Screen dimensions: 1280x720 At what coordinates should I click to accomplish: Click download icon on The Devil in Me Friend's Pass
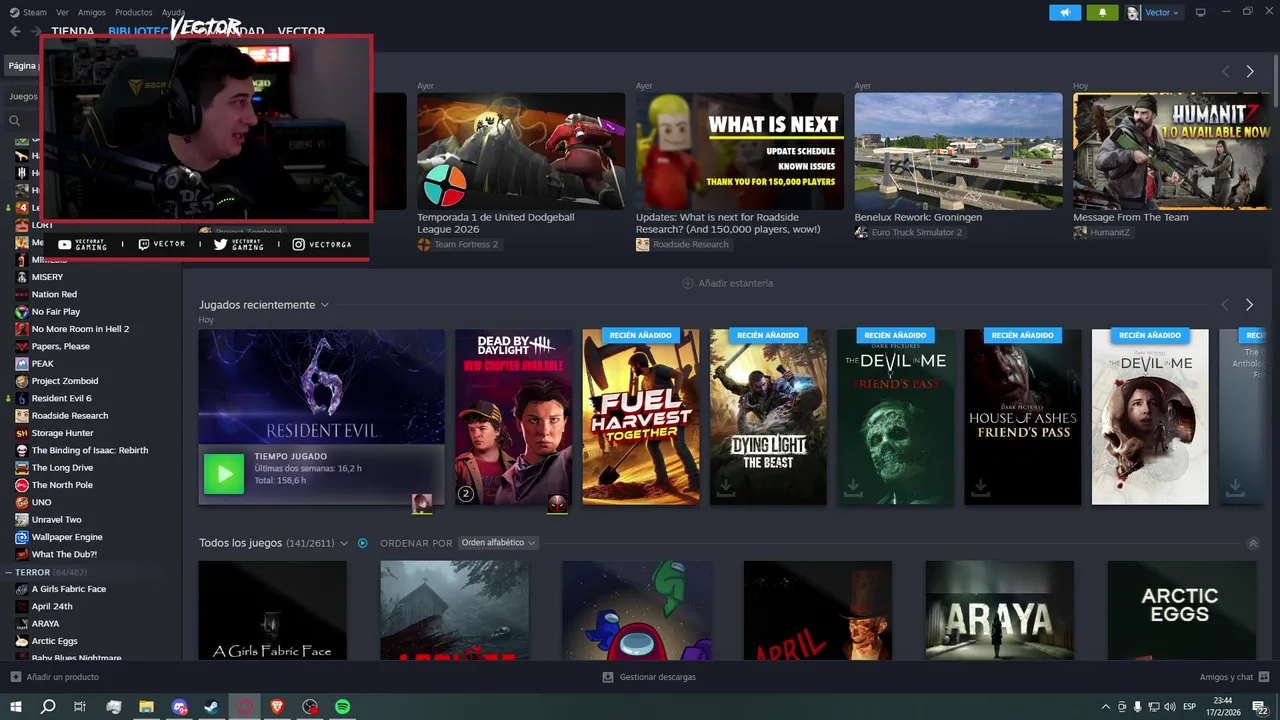click(x=853, y=487)
